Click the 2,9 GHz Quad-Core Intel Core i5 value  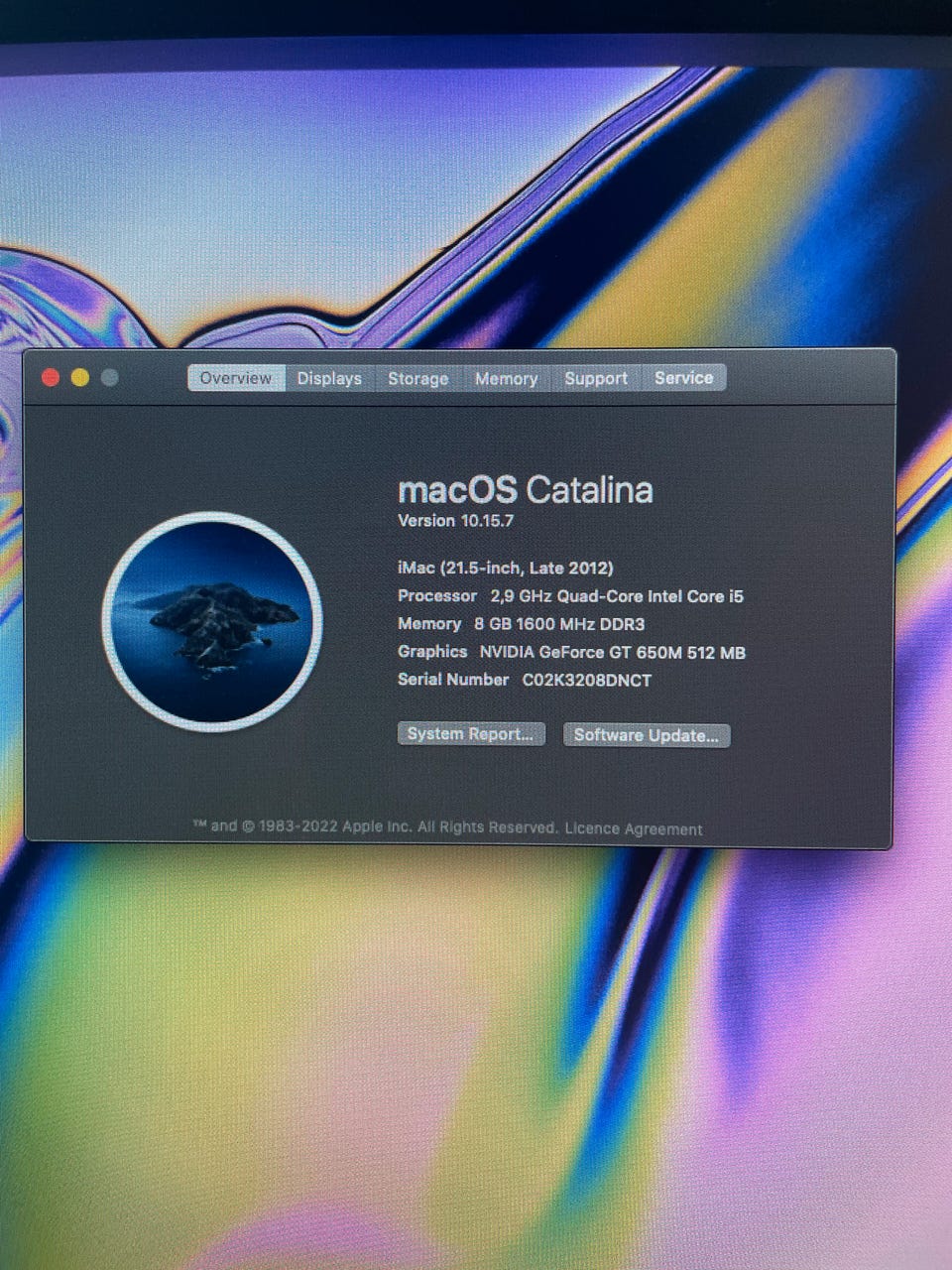pyautogui.click(x=617, y=596)
